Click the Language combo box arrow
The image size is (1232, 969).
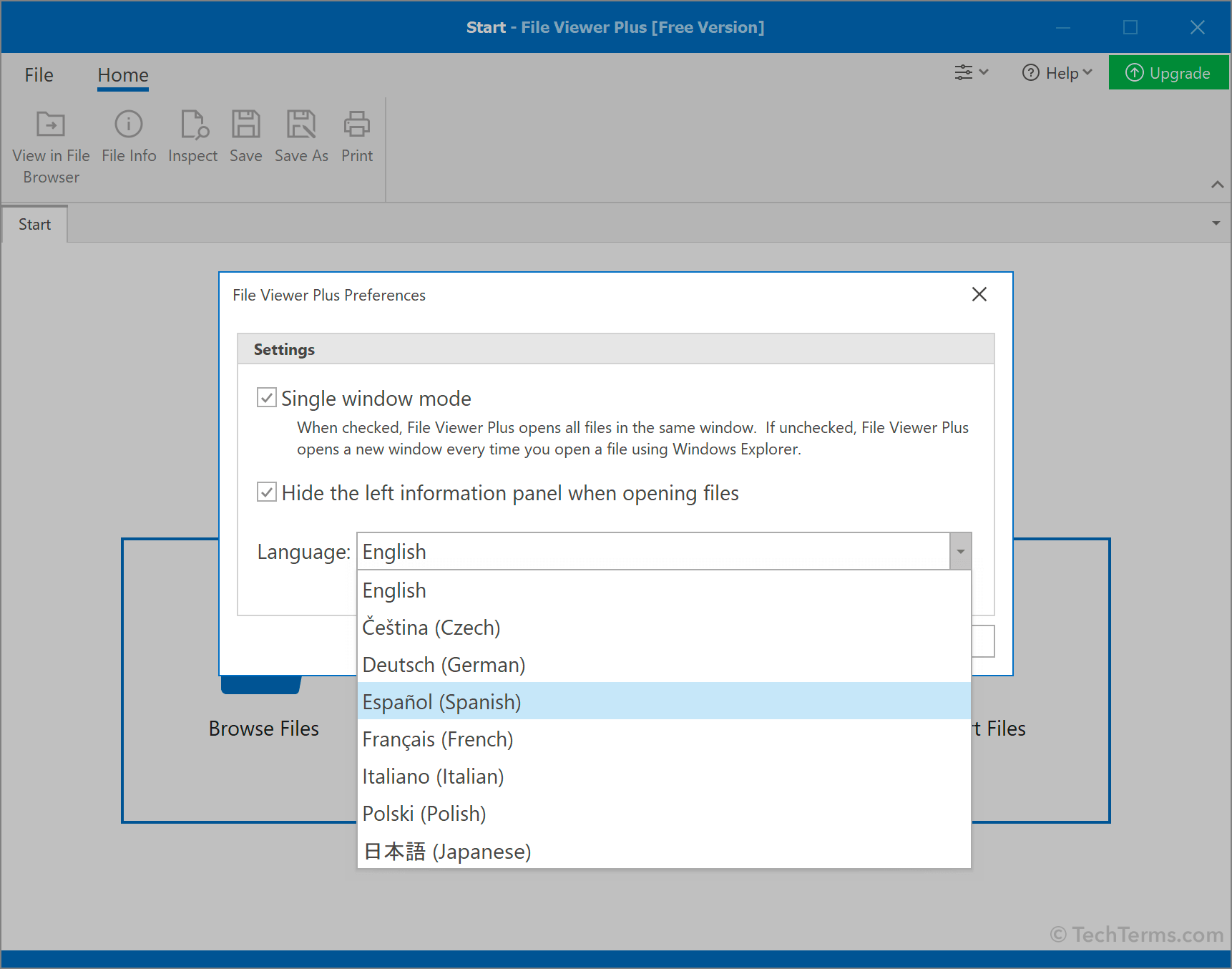point(960,551)
